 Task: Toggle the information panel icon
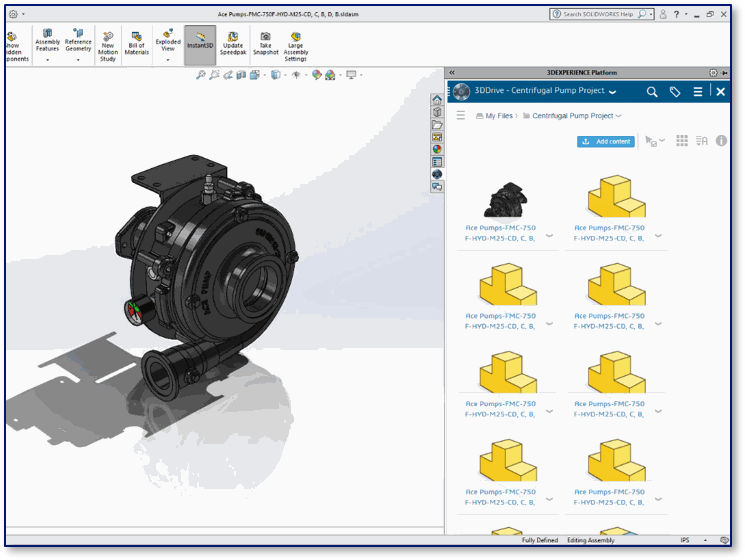(721, 141)
